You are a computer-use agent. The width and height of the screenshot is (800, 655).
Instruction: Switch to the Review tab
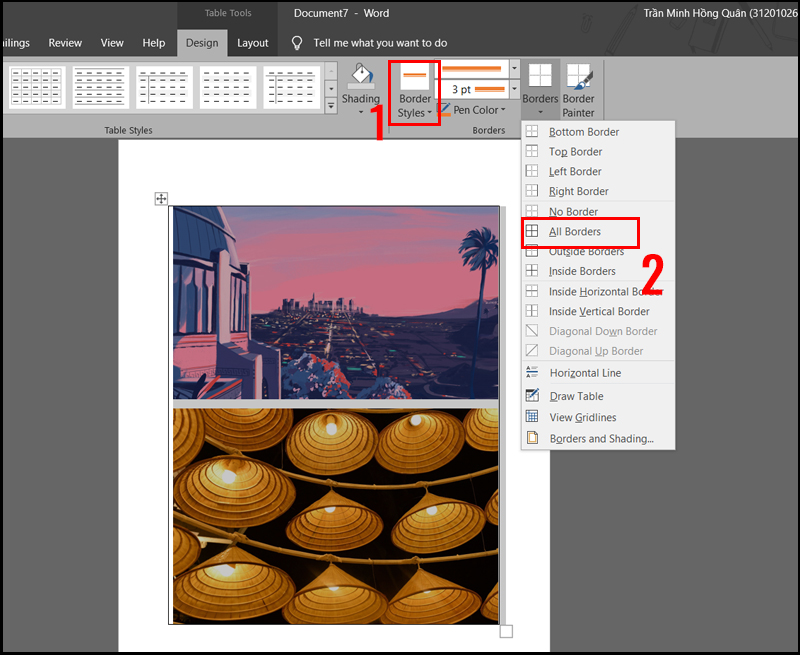[x=65, y=43]
